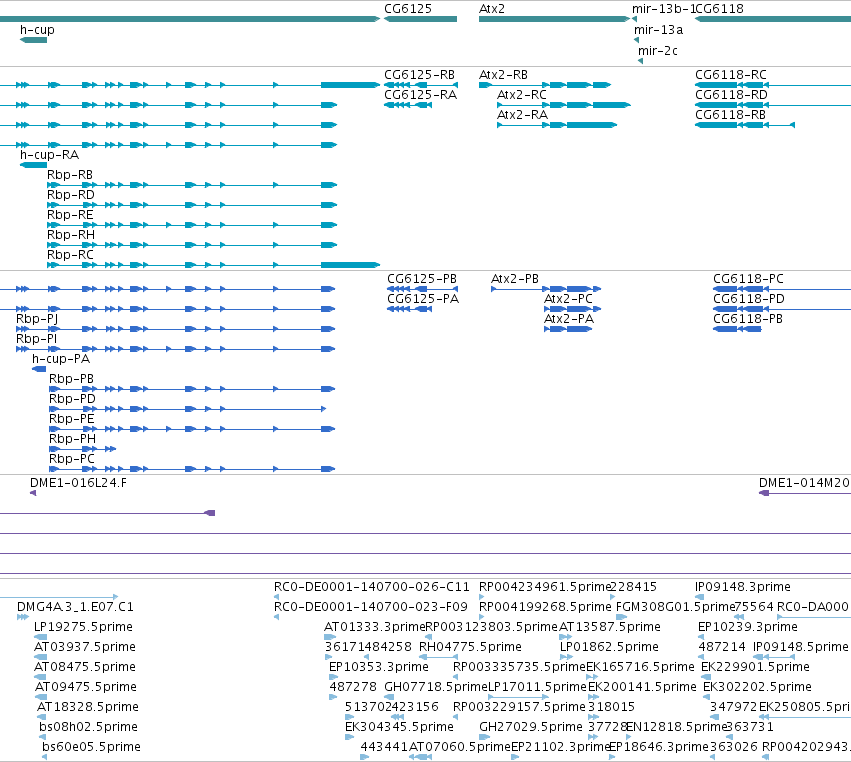Click the EP10239.3prime EST label
Image resolution: width=851 pixels, height=762 pixels.
coord(748,627)
